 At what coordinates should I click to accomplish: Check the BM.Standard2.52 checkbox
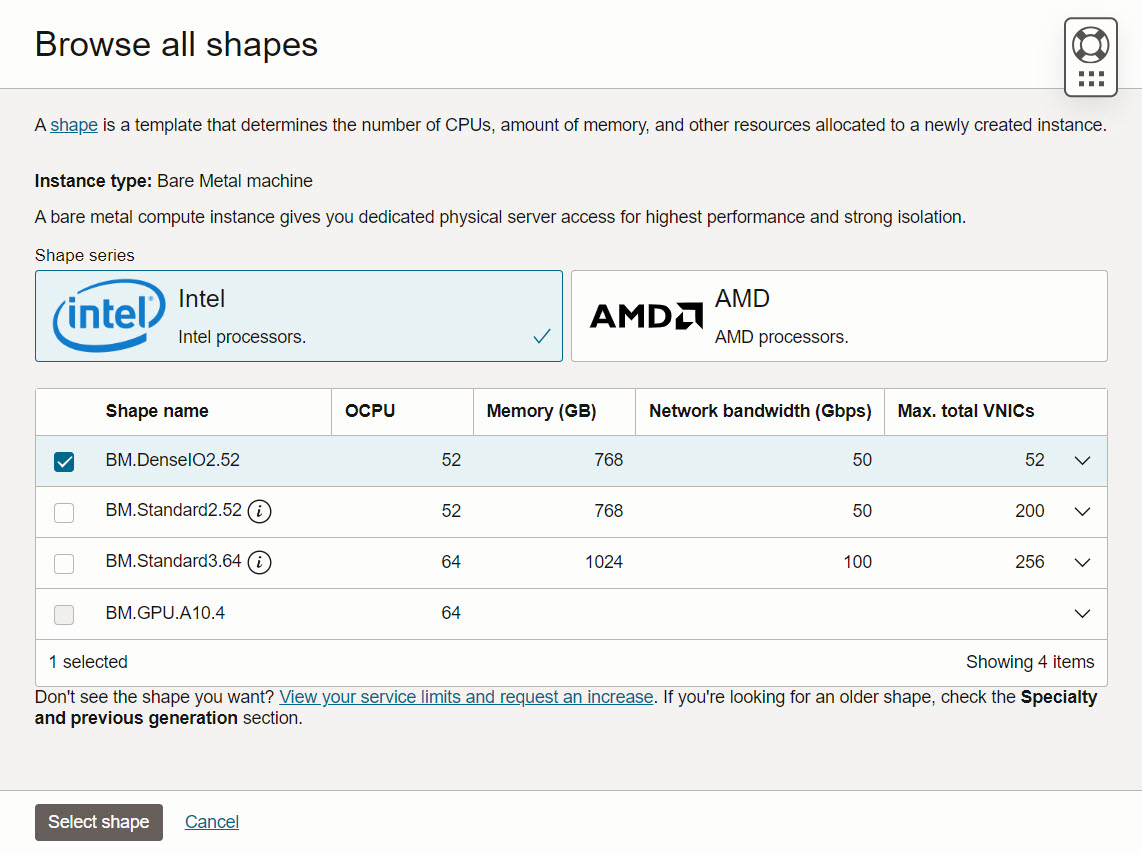pos(64,512)
